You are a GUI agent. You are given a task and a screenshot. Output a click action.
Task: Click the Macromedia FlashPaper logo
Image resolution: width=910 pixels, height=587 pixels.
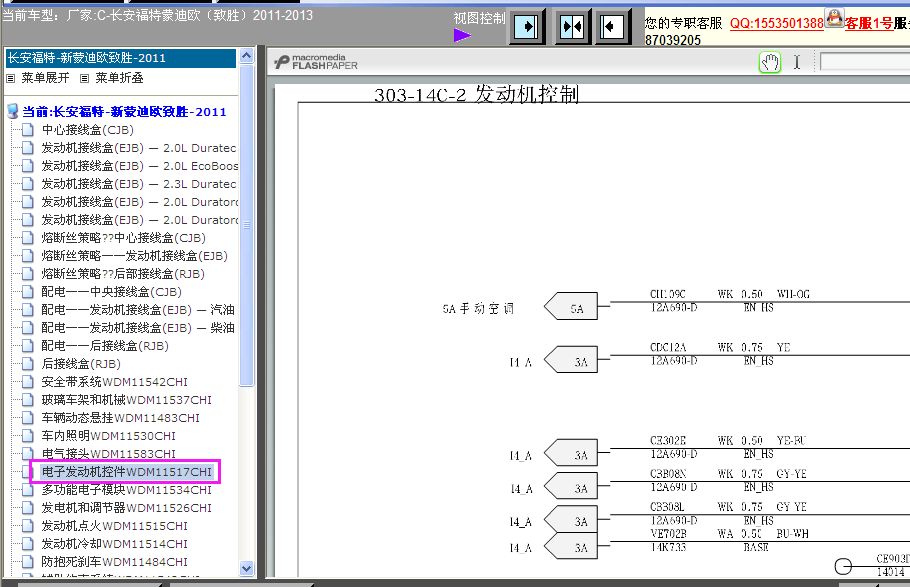(x=316, y=62)
